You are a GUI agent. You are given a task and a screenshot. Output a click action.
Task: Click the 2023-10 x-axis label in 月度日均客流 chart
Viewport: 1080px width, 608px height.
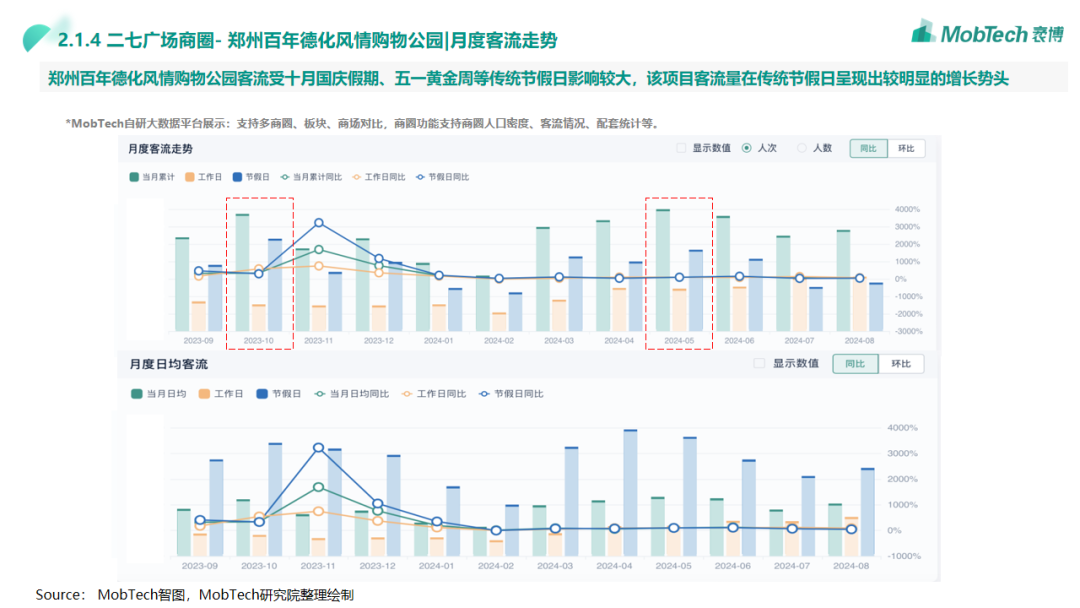[258, 565]
